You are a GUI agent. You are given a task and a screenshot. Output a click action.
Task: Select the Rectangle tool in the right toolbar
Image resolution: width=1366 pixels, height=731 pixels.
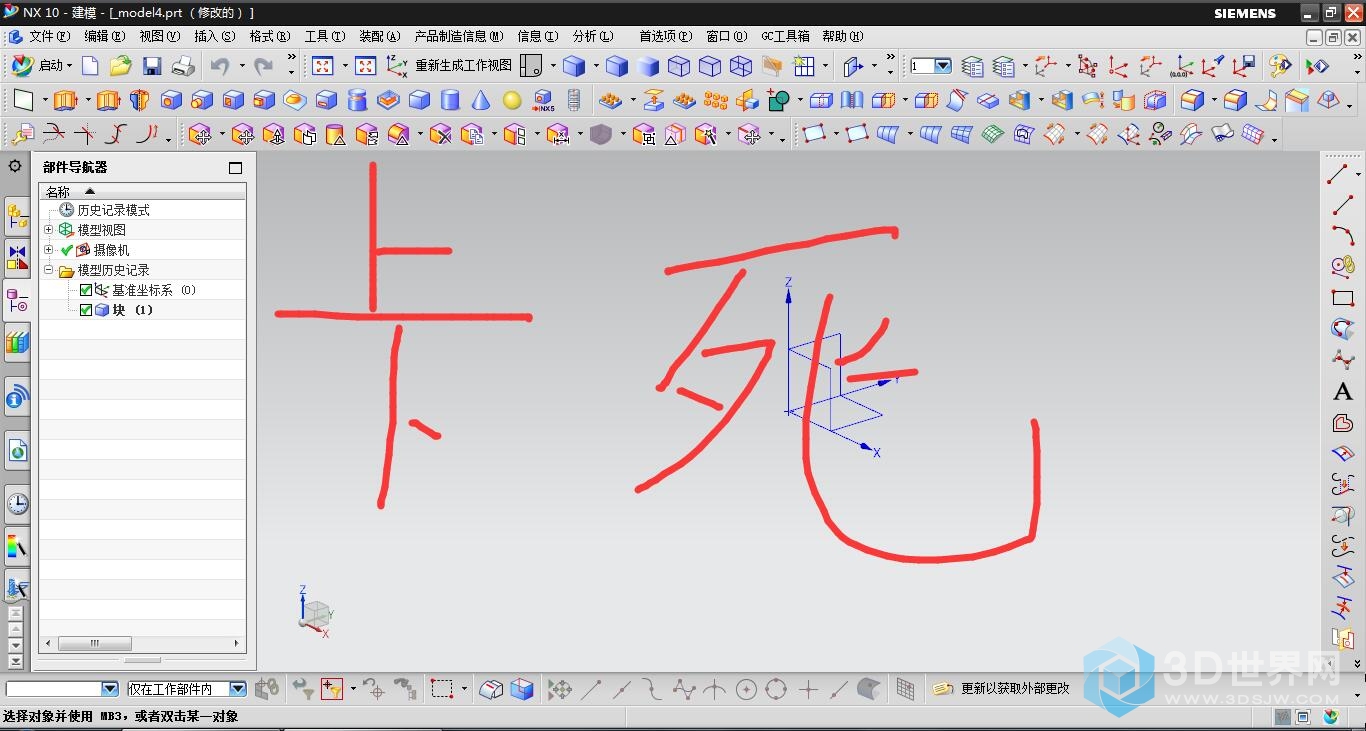(1342, 298)
